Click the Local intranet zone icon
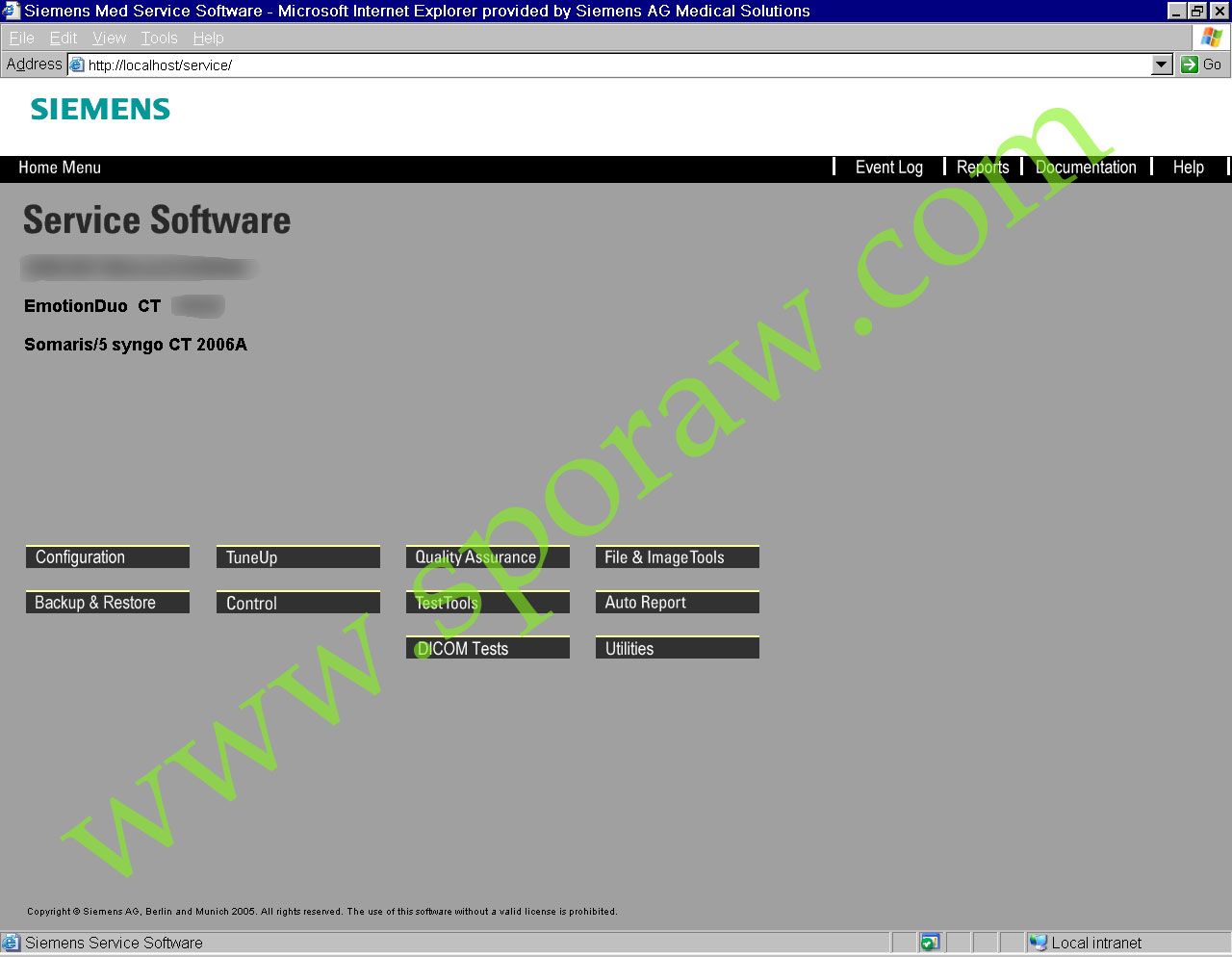This screenshot has width=1232, height=957. [1038, 943]
